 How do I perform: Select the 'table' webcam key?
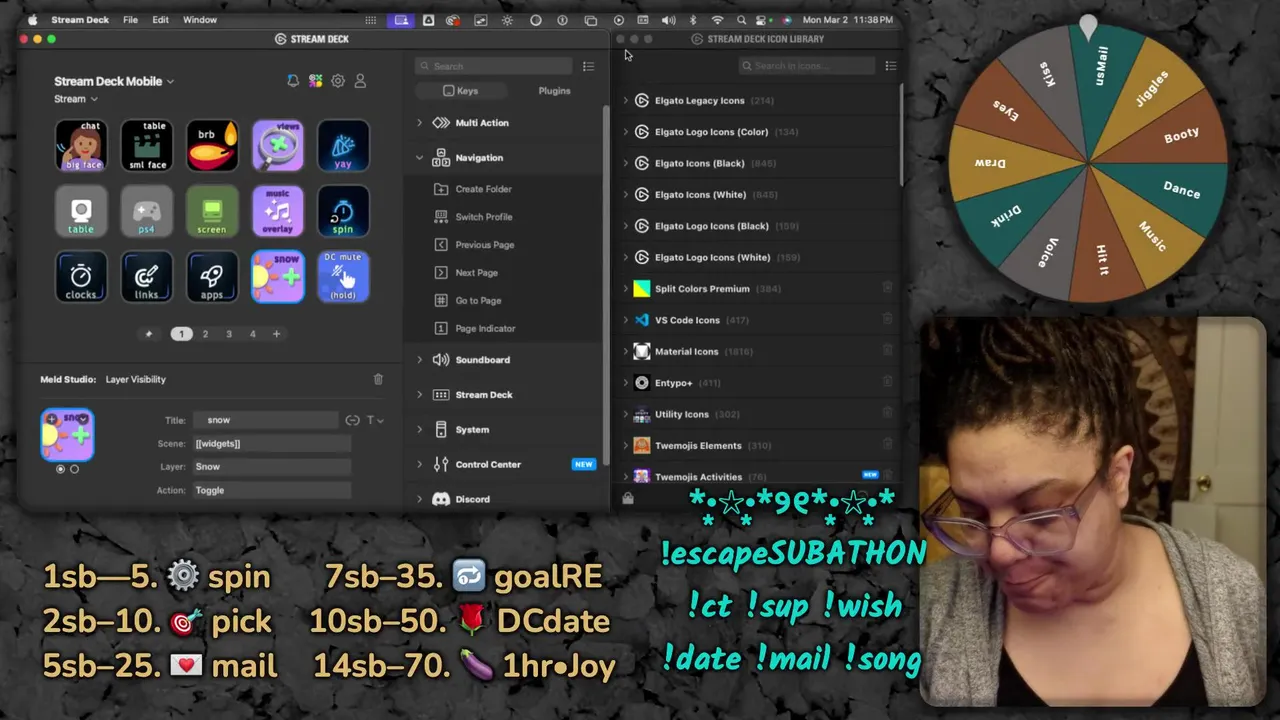pos(81,212)
